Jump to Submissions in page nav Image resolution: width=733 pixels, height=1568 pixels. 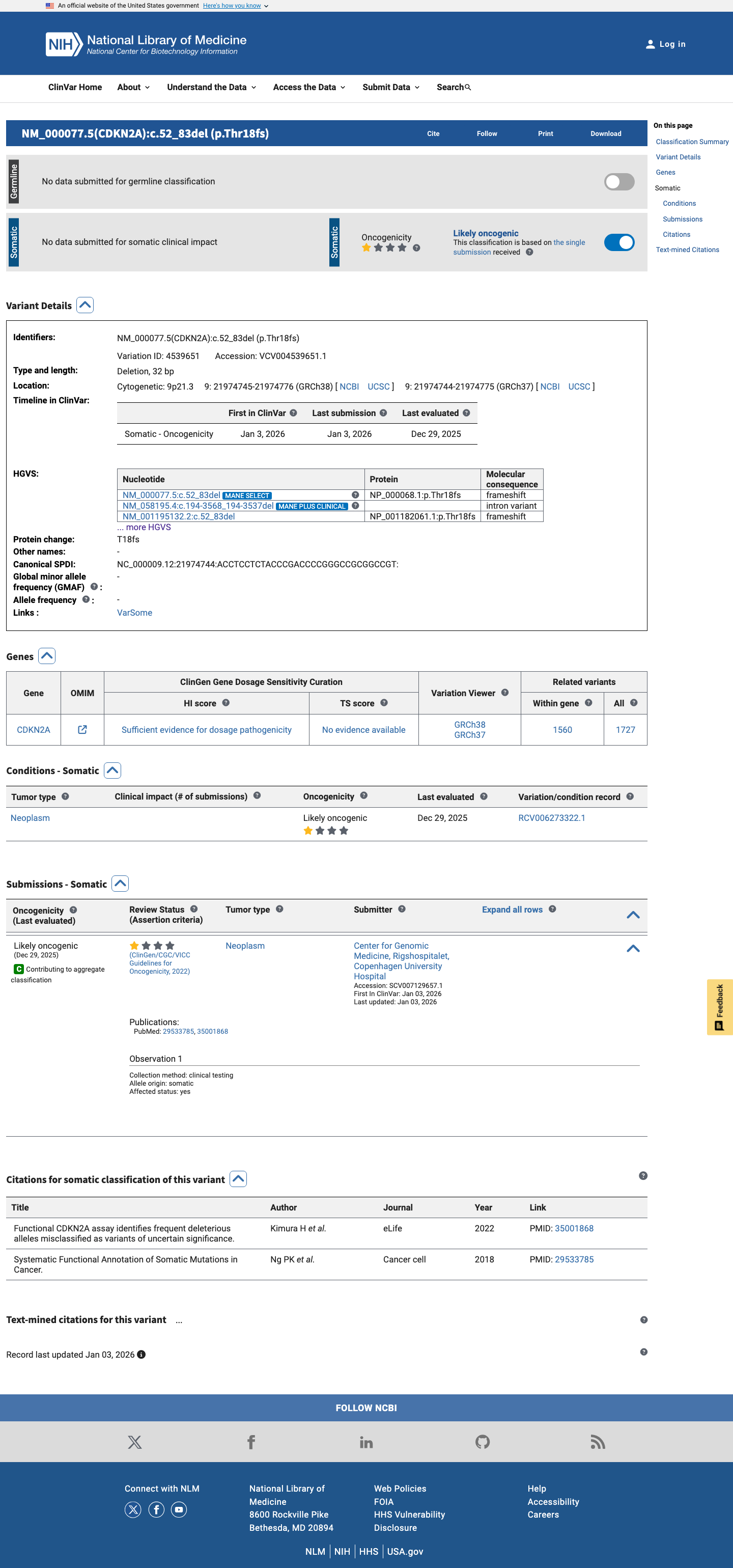click(682, 219)
